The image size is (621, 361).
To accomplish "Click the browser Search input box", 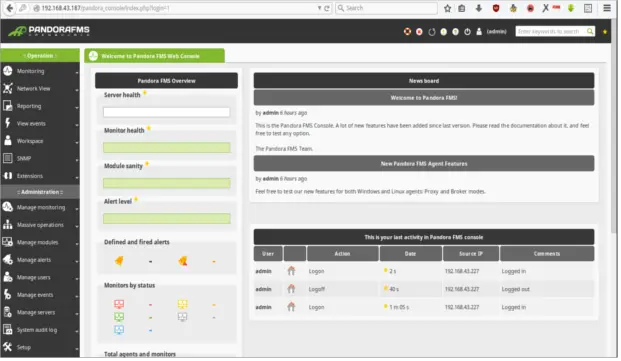I will point(387,8).
